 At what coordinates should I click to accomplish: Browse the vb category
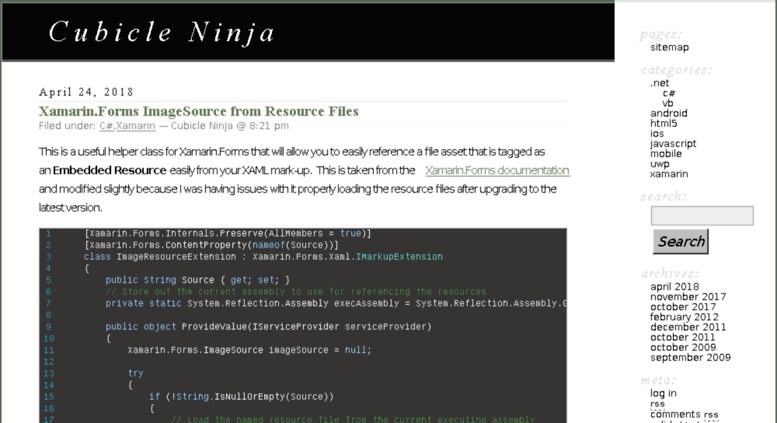click(x=667, y=103)
